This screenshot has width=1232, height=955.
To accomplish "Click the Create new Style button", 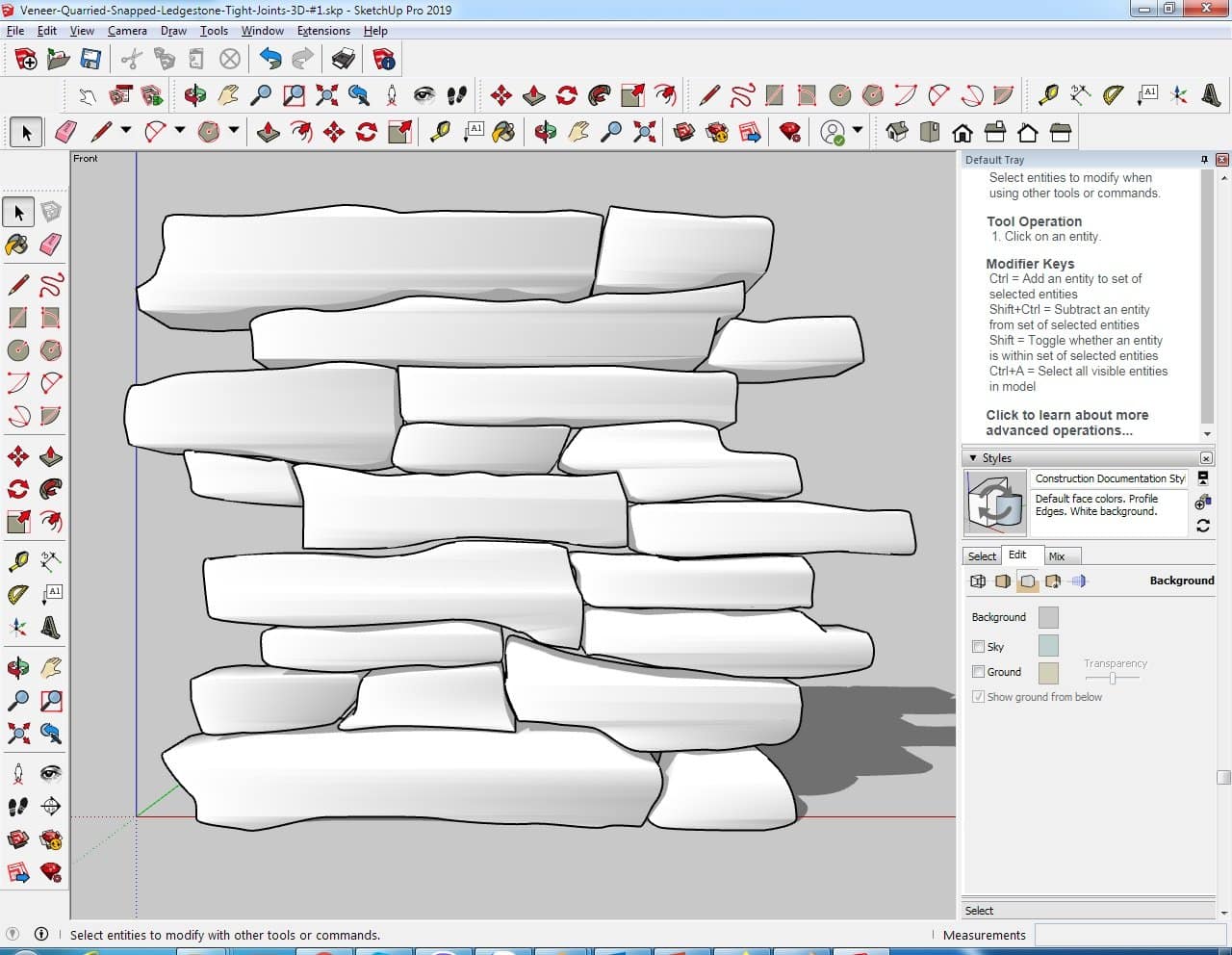I will 1202,503.
